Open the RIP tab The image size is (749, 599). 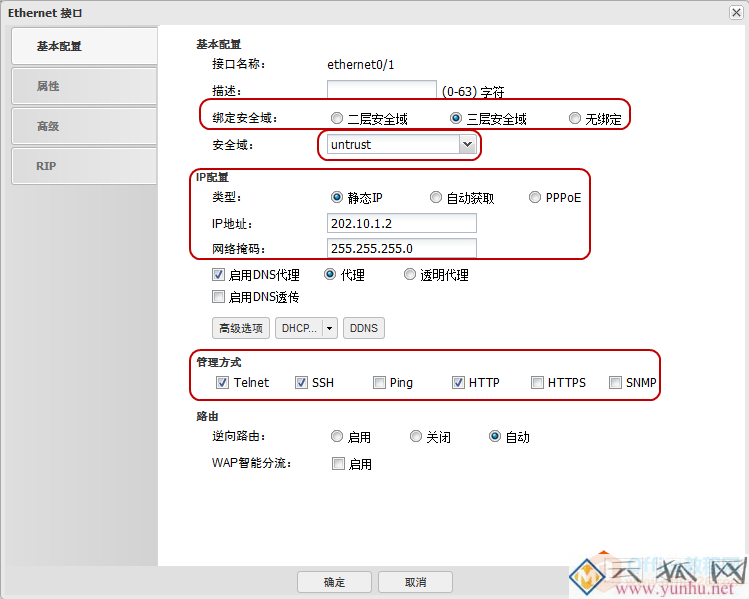click(84, 166)
